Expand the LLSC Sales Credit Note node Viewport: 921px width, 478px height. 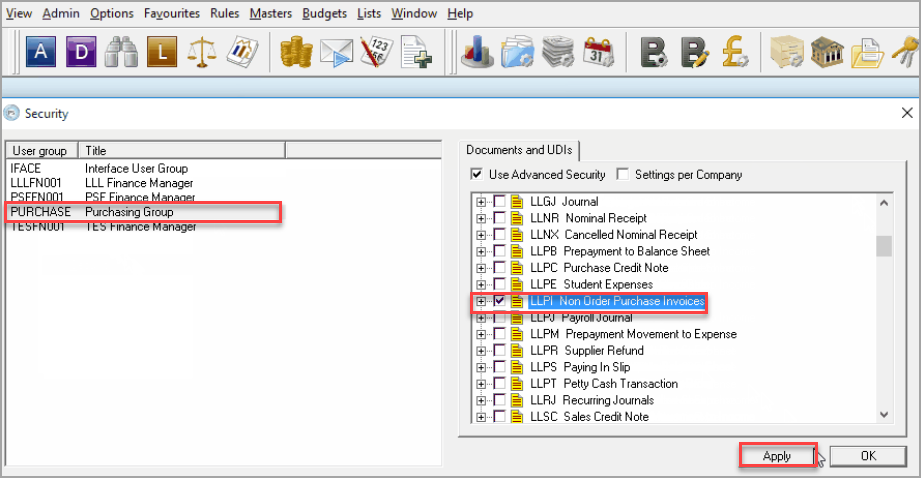pyautogui.click(x=482, y=417)
